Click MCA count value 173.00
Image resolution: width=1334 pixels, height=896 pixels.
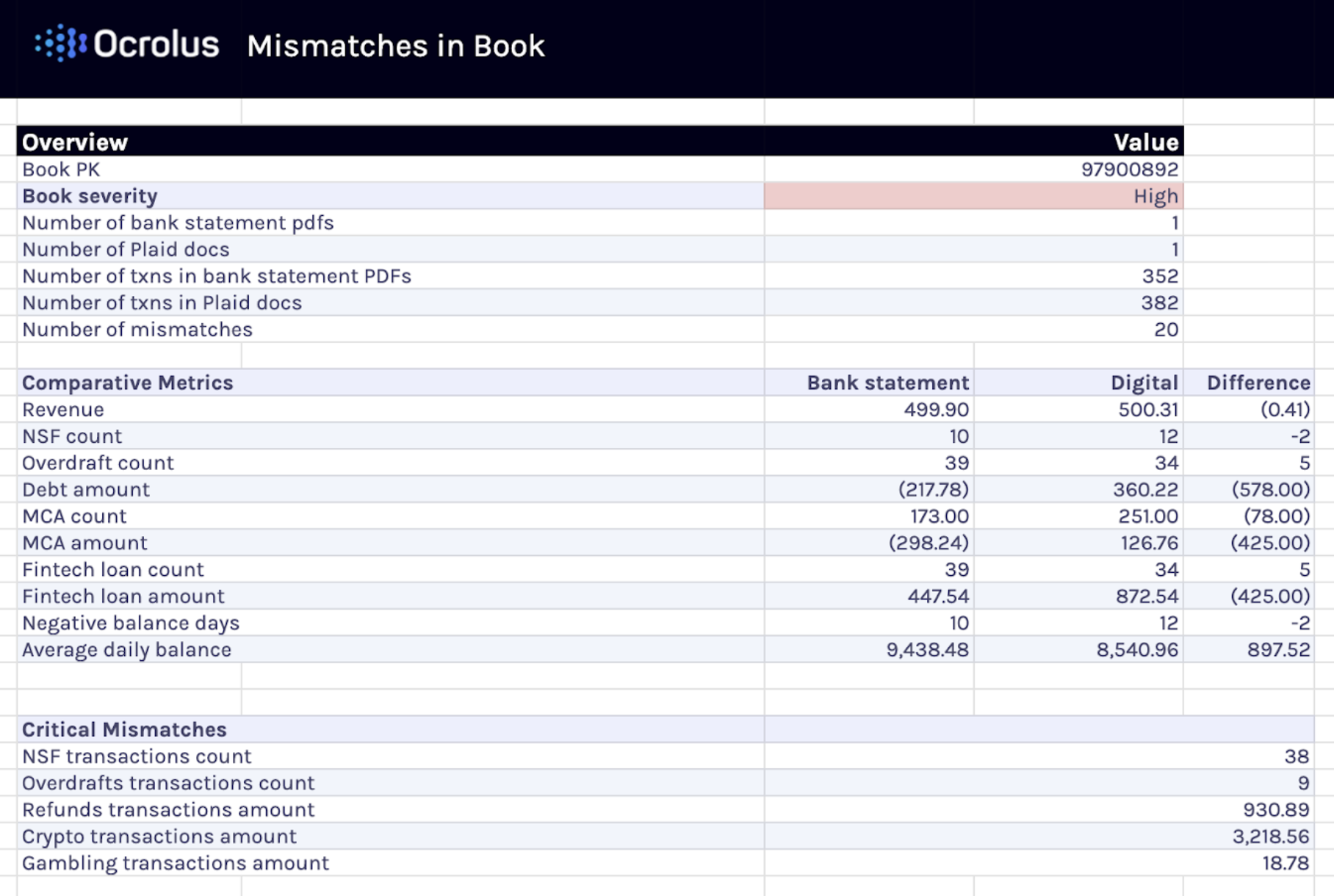tap(940, 516)
